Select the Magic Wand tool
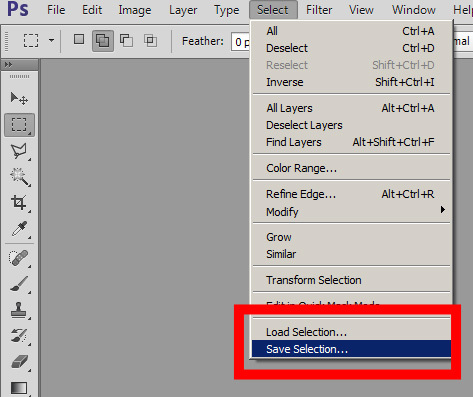Screen dimensions: 473x397 pos(19,176)
